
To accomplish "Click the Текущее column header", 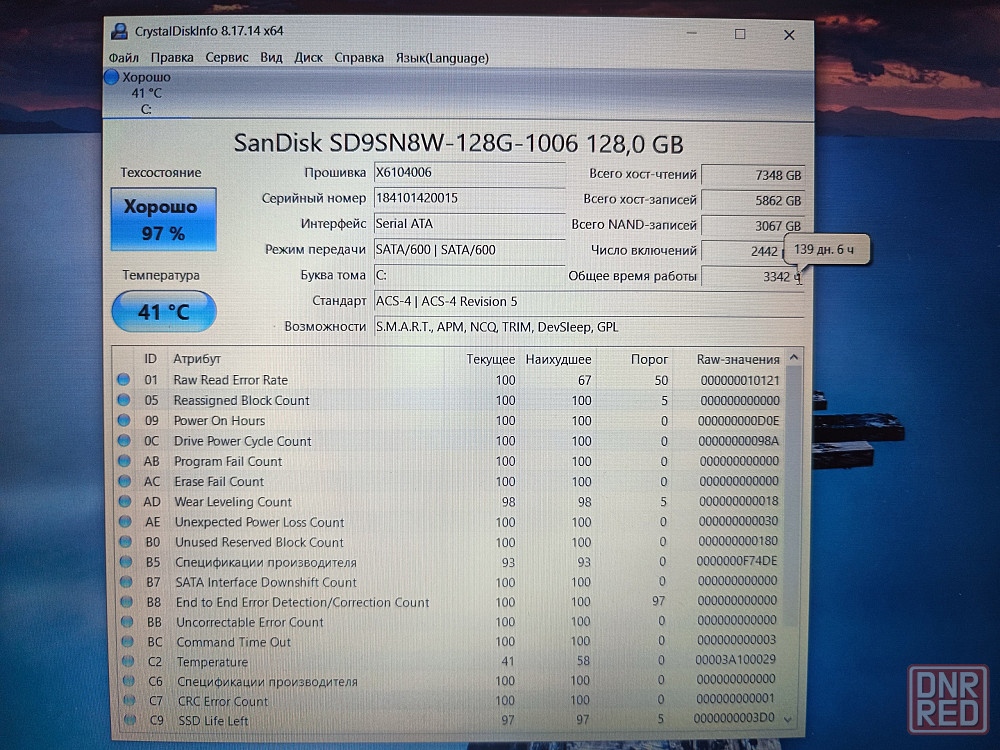I will [490, 359].
